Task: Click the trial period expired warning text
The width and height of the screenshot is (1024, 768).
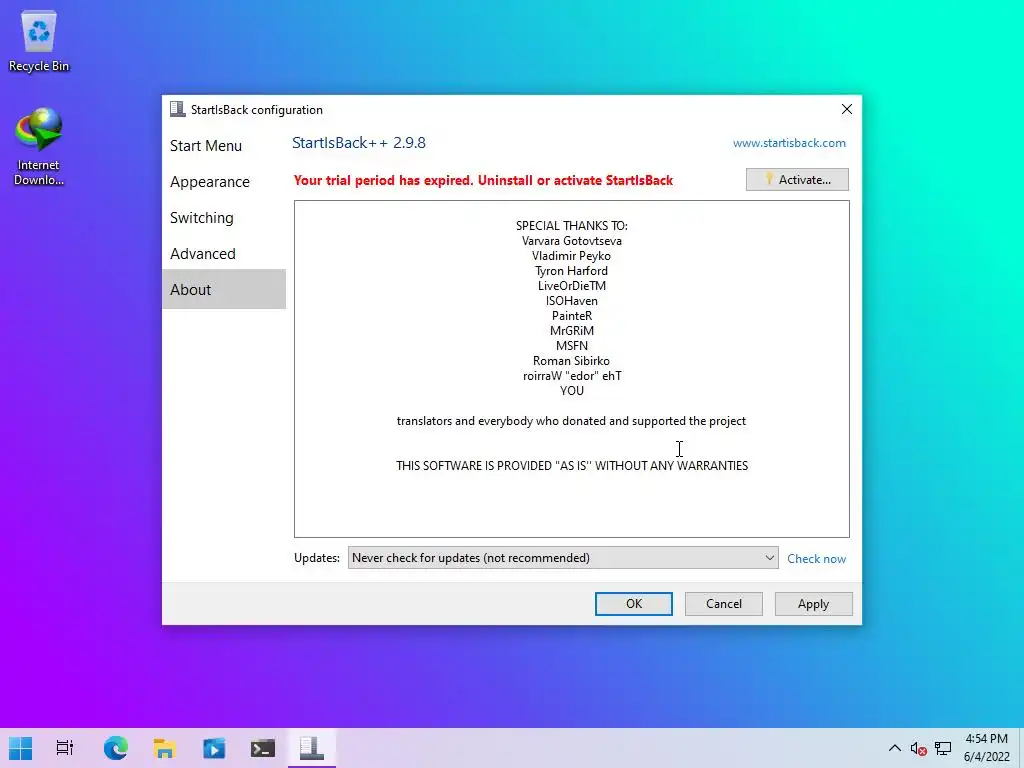Action: pyautogui.click(x=483, y=180)
